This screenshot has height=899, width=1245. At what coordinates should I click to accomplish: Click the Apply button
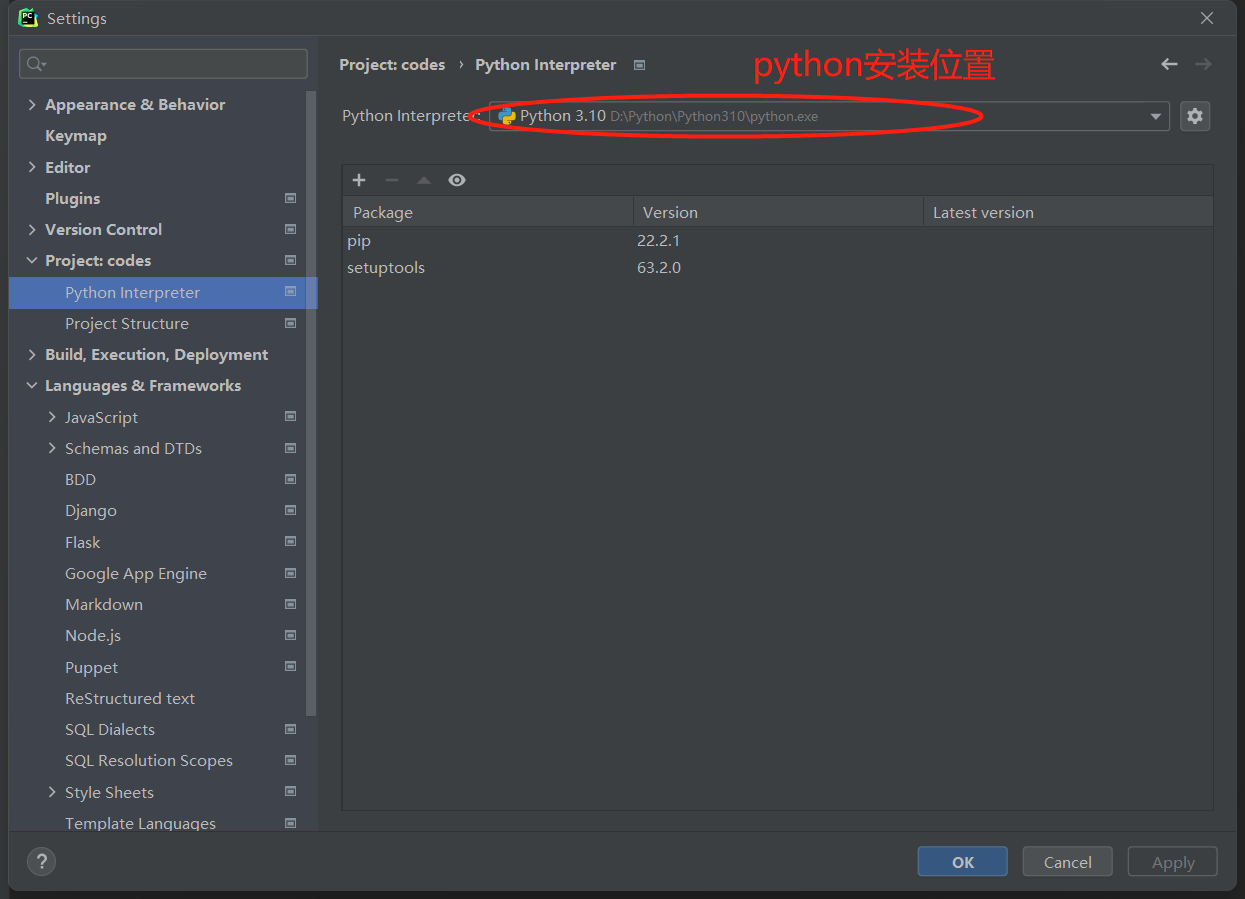[x=1173, y=862]
